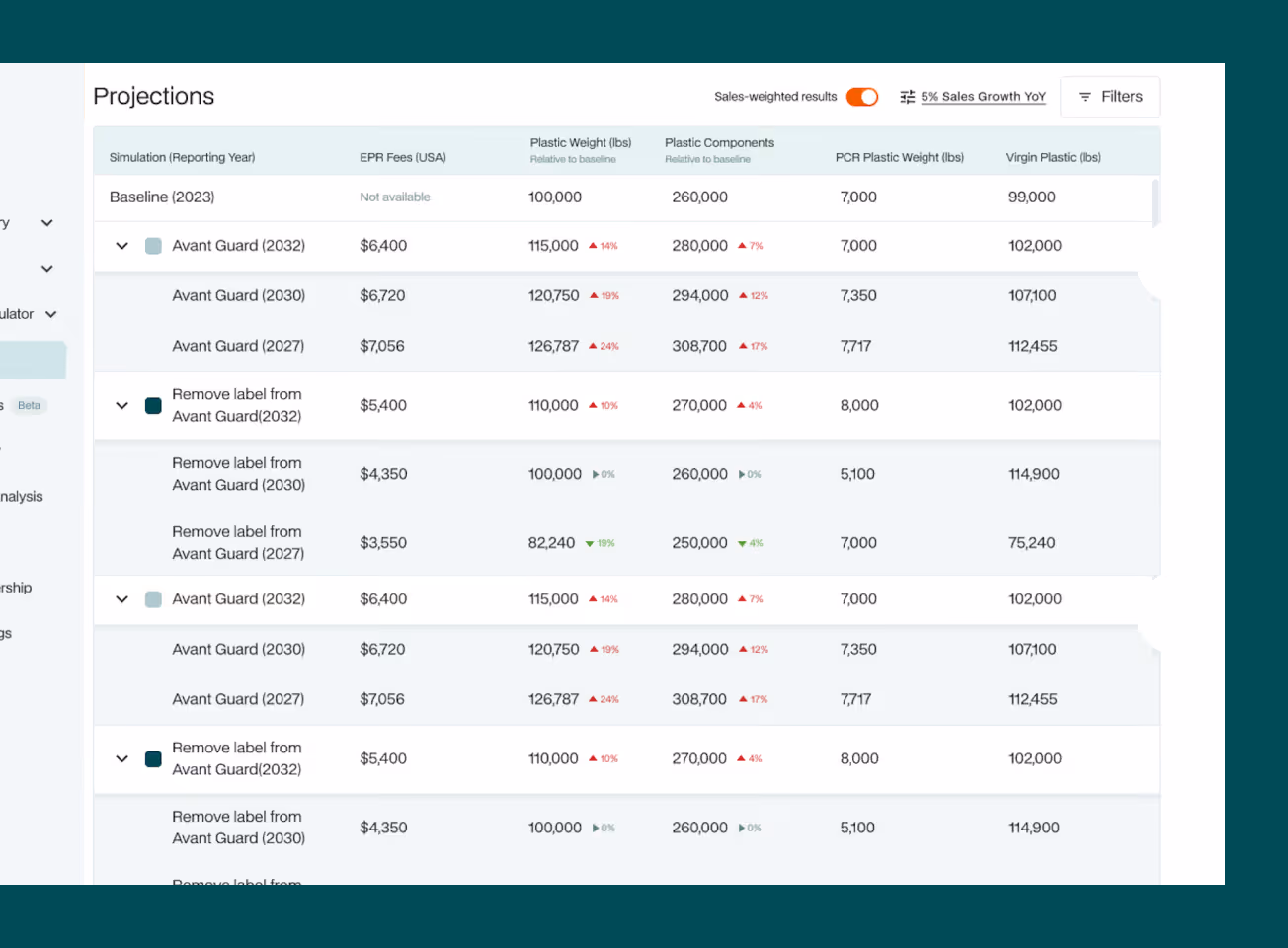The width and height of the screenshot is (1288, 948).
Task: Select the first Avant Guard (2030) row label
Action: [x=238, y=295]
